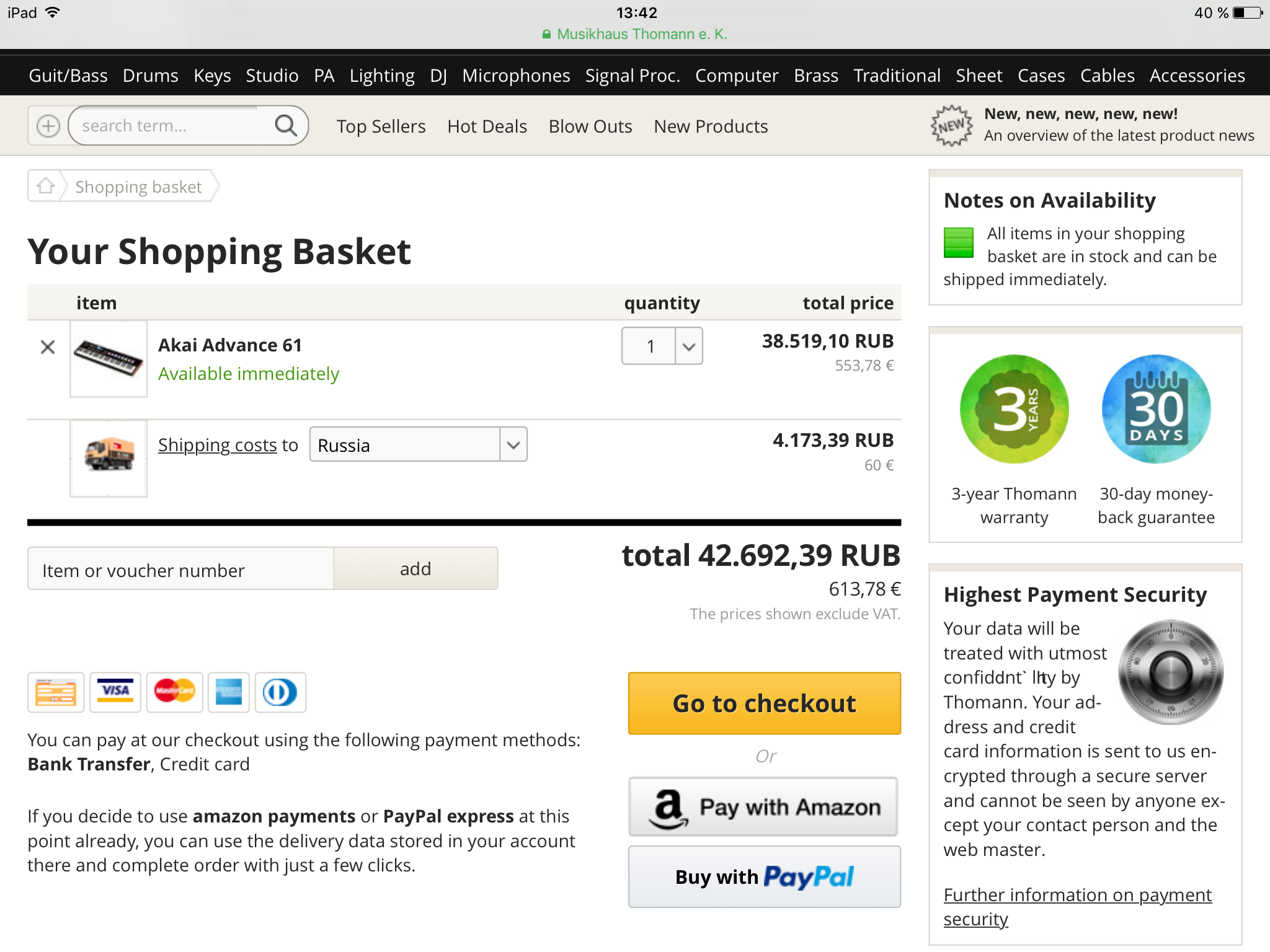Open the quantity dropdown
This screenshot has height=952, width=1270.
coord(662,346)
